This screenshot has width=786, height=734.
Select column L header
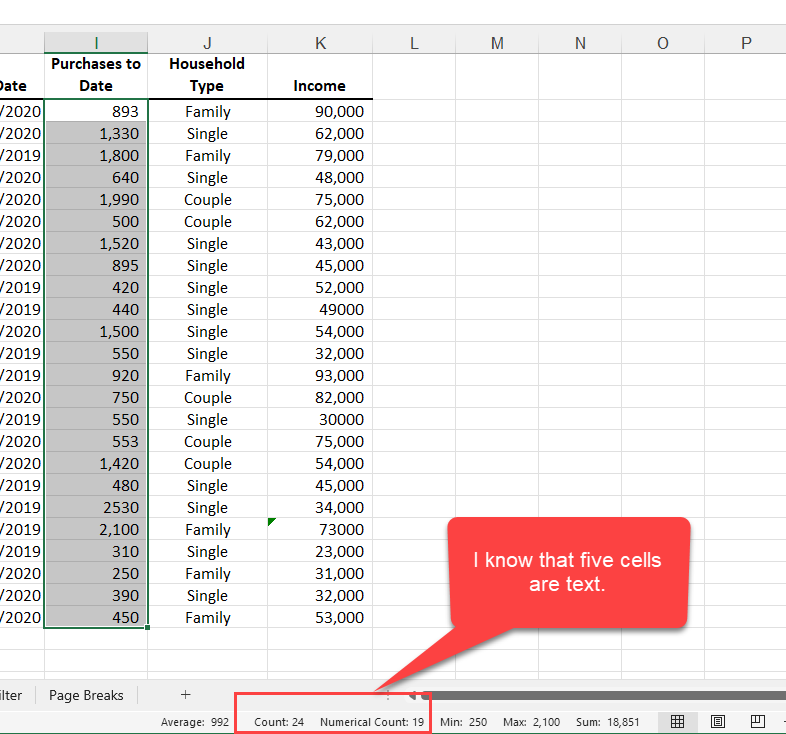point(414,43)
